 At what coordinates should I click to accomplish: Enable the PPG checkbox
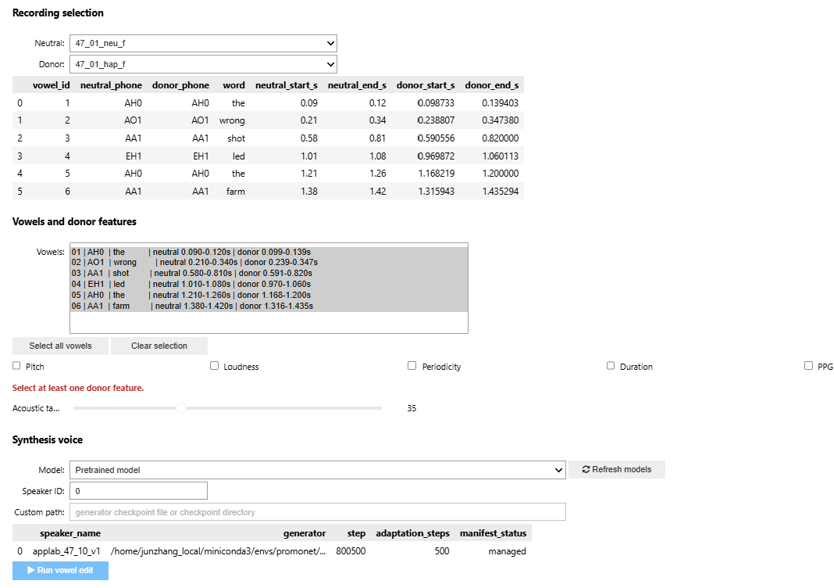(808, 366)
